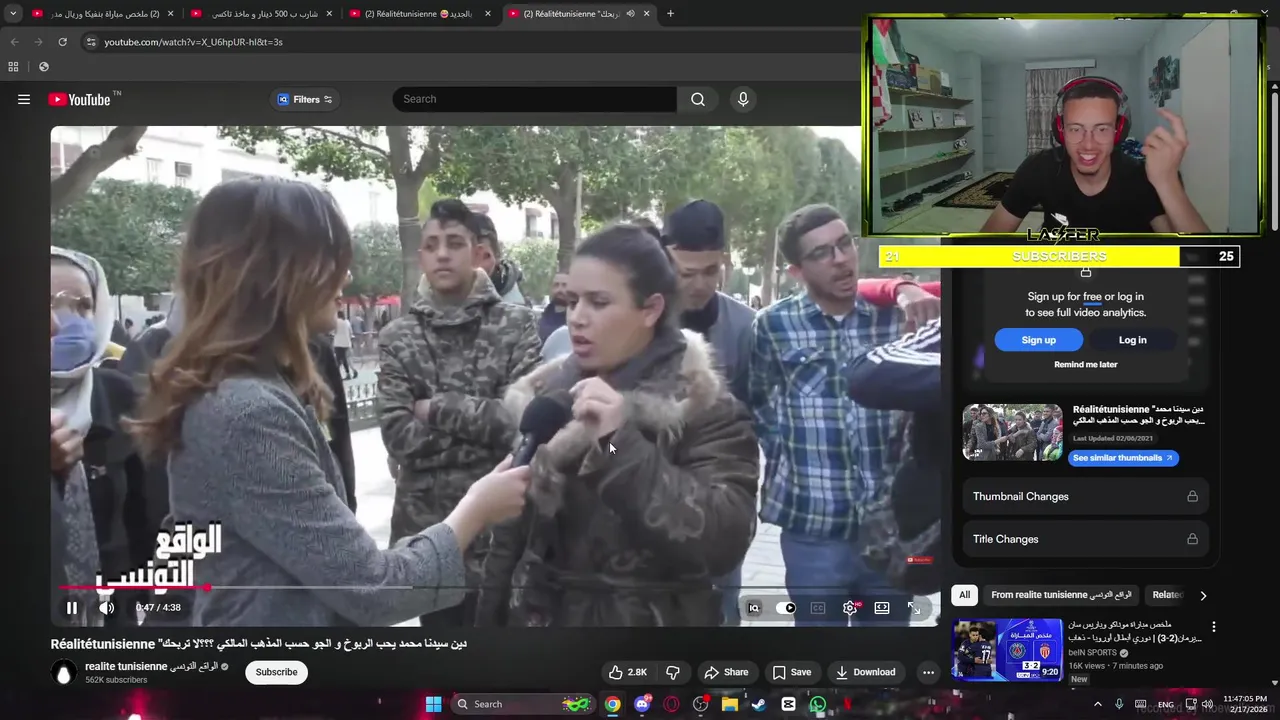Open the YouTube hamburger guide menu
The height and width of the screenshot is (720, 1280).
[24, 99]
